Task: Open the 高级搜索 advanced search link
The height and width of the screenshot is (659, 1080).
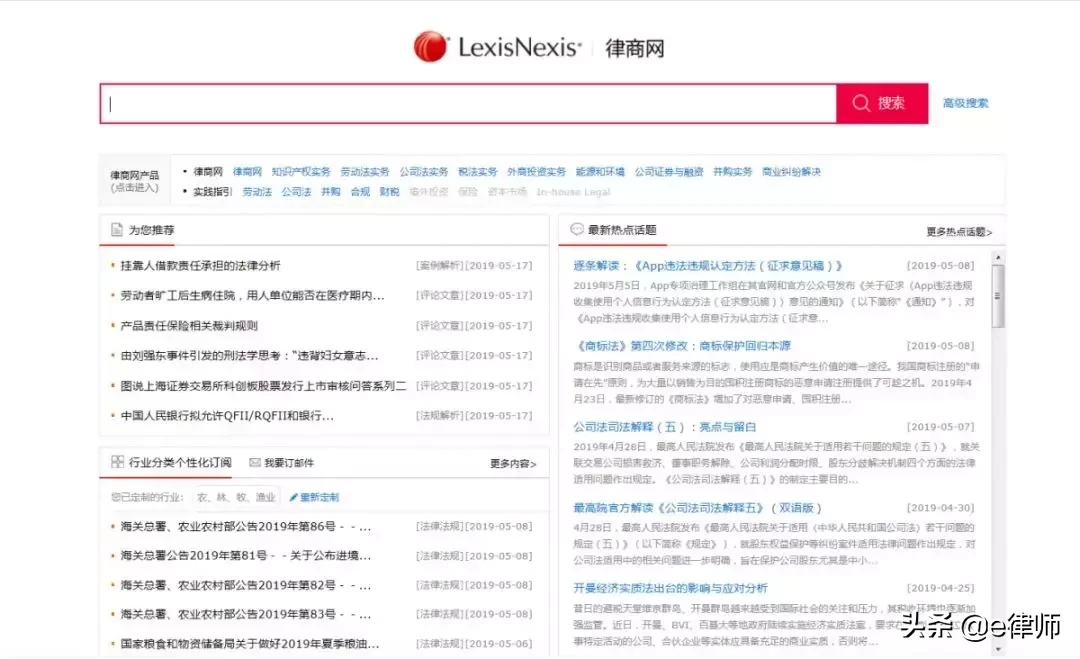Action: pos(964,102)
